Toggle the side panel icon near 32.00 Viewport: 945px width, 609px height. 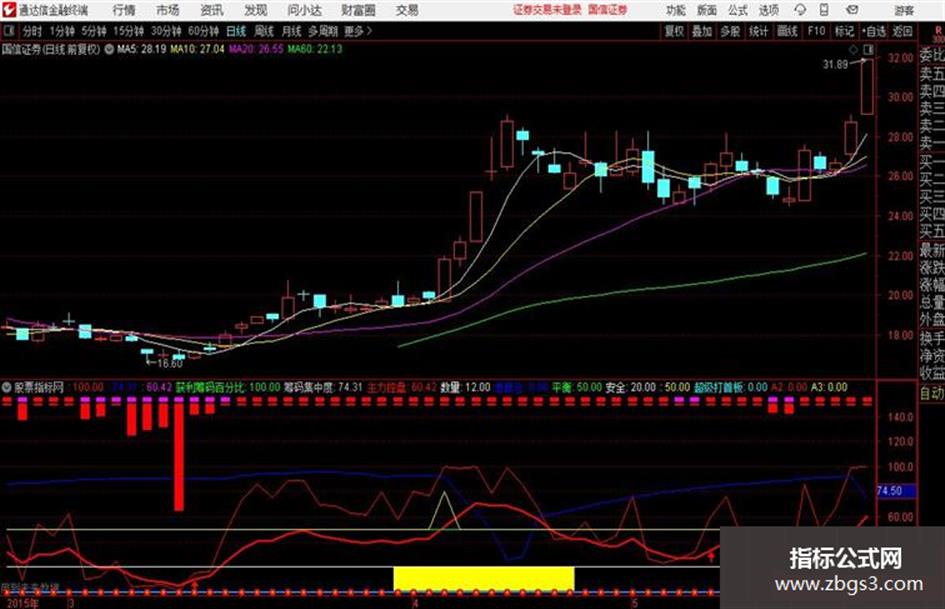pyautogui.click(x=868, y=49)
